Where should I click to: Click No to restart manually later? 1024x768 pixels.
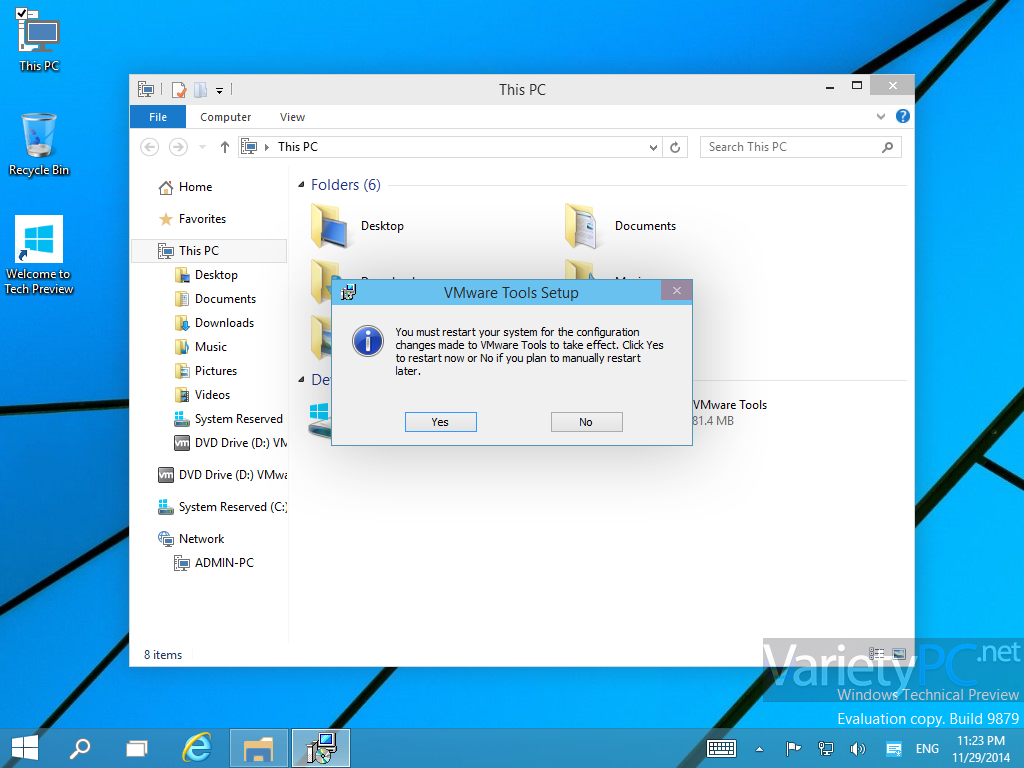tap(586, 422)
